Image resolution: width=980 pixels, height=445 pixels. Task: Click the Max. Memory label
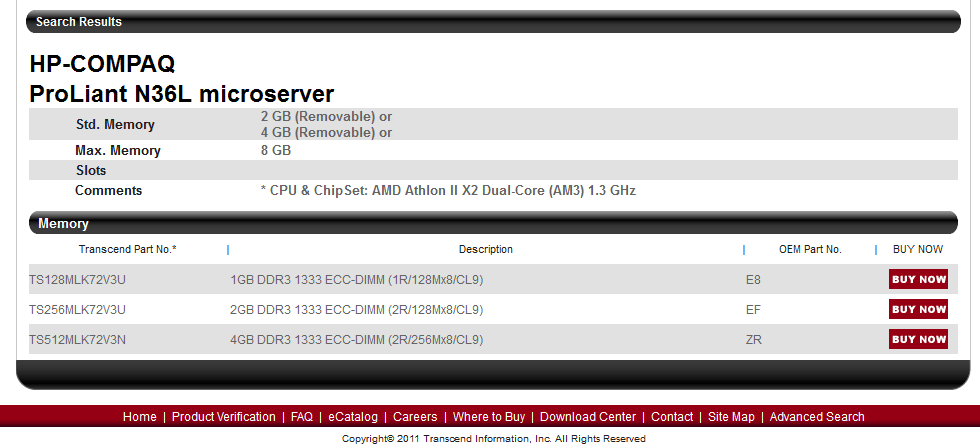(118, 151)
